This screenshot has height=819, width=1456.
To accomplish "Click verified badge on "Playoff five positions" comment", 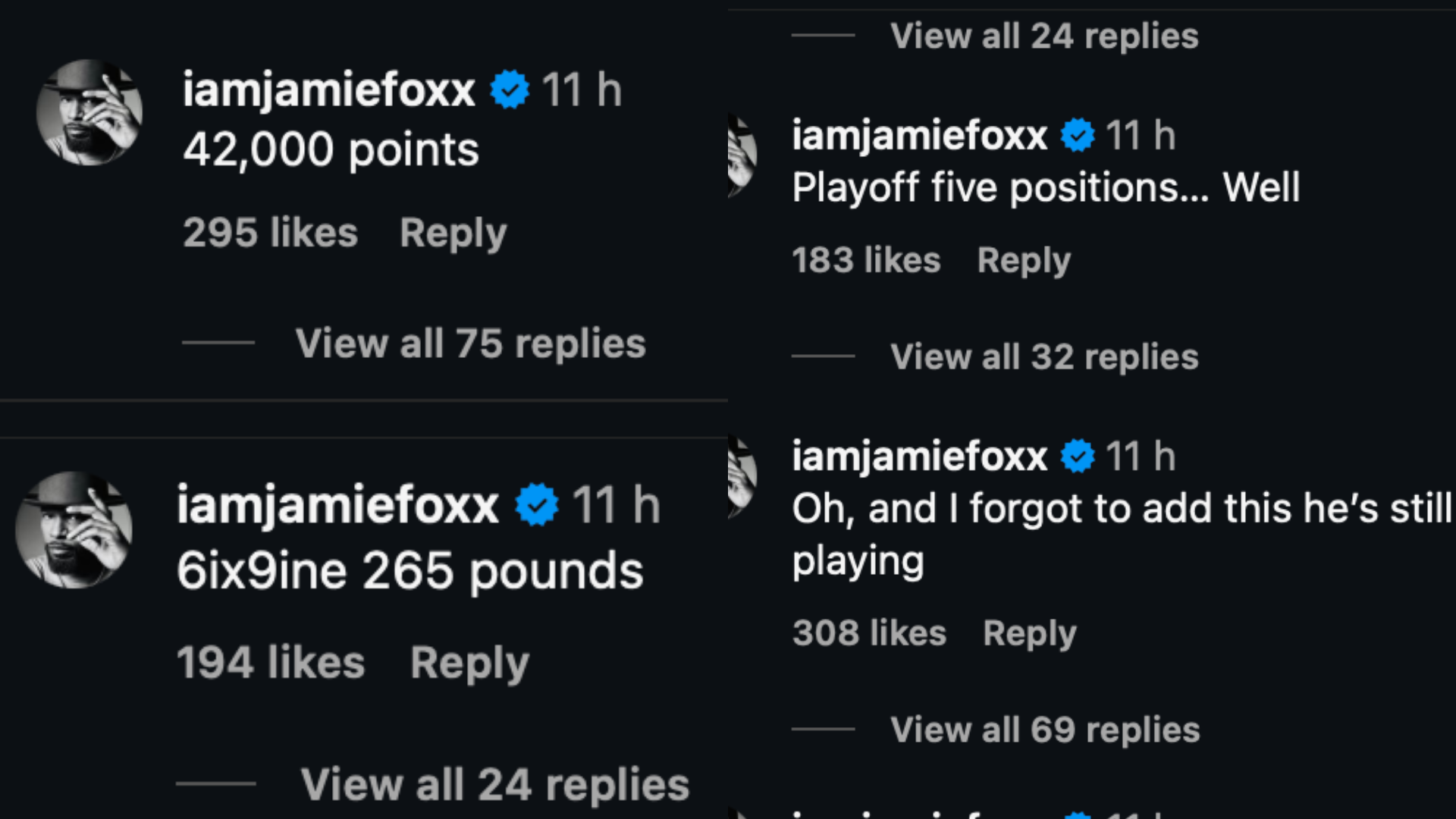I will (x=1078, y=136).
